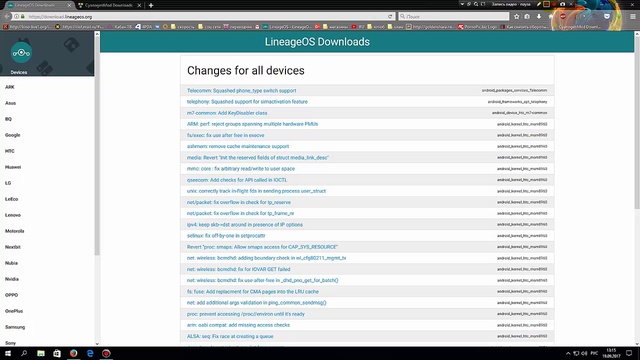The image size is (640, 360).
Task: Select LG in the devices list
Action: coord(8,183)
